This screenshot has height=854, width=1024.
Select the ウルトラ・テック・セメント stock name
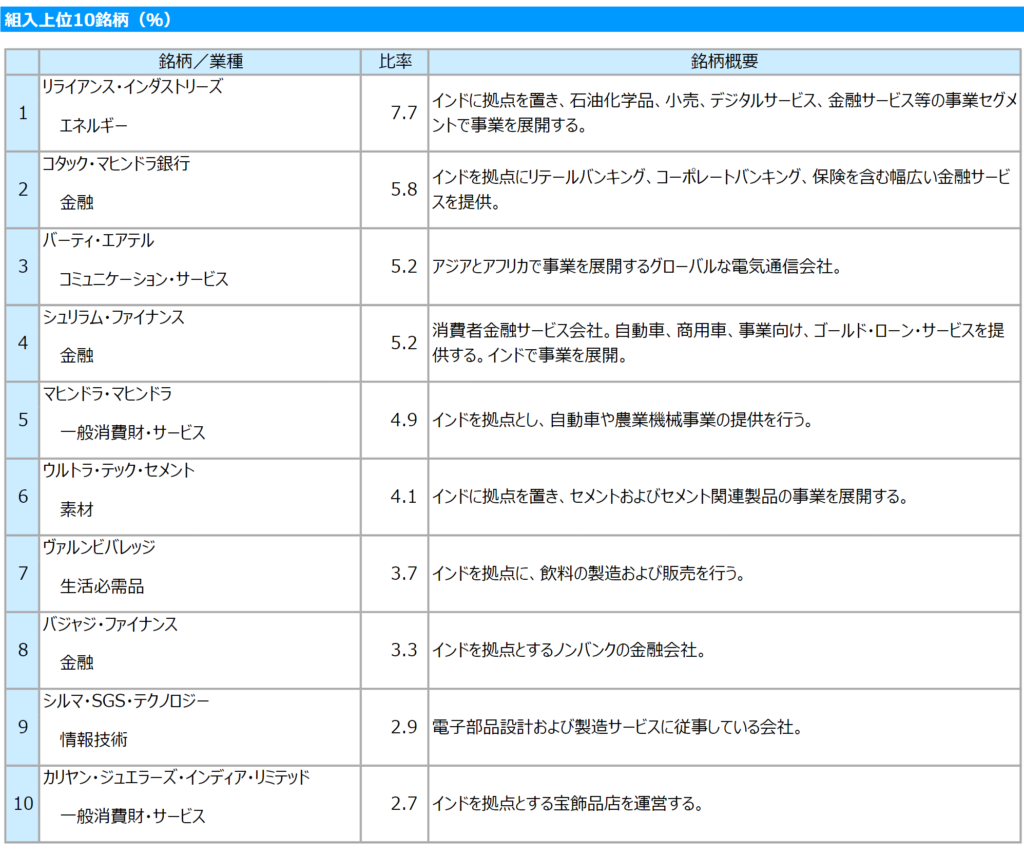[118, 471]
